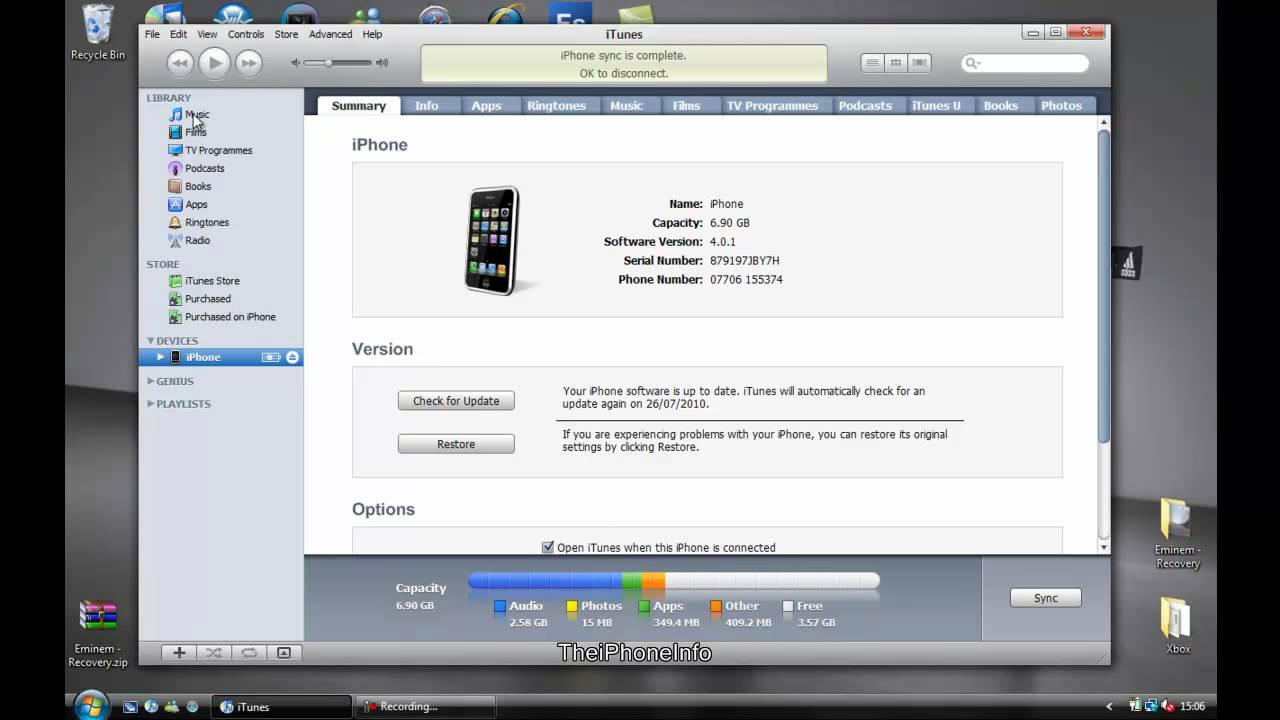Image resolution: width=1280 pixels, height=720 pixels.
Task: Show or hide the artwork viewer
Action: pyautogui.click(x=284, y=653)
